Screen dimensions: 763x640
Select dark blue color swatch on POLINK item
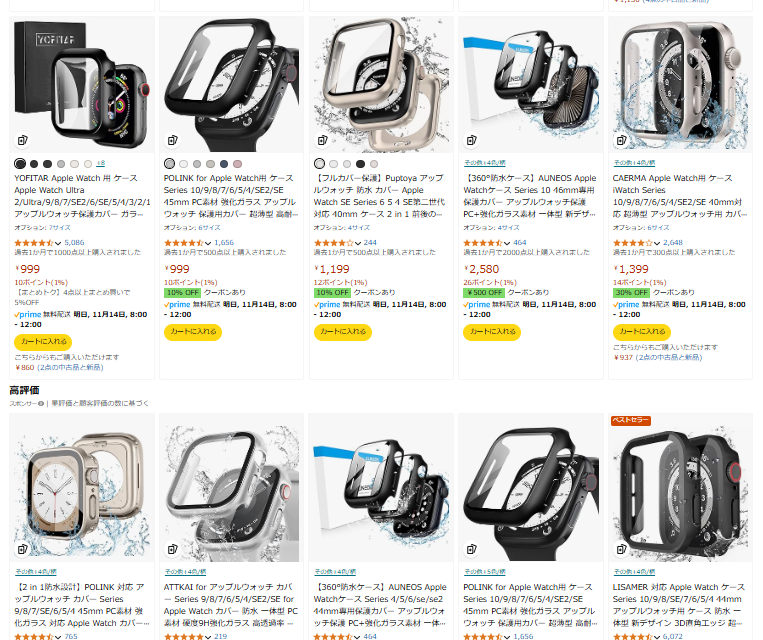tap(224, 164)
